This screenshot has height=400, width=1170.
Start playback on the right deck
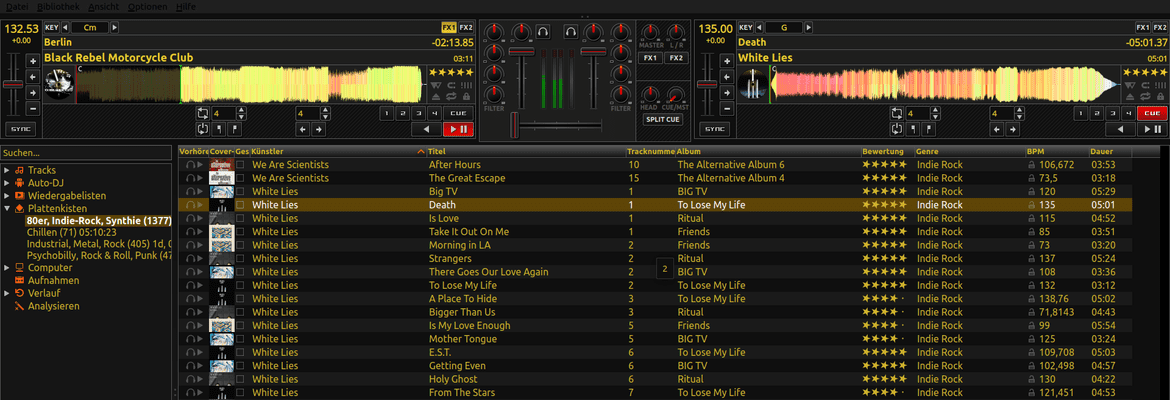click(1152, 129)
